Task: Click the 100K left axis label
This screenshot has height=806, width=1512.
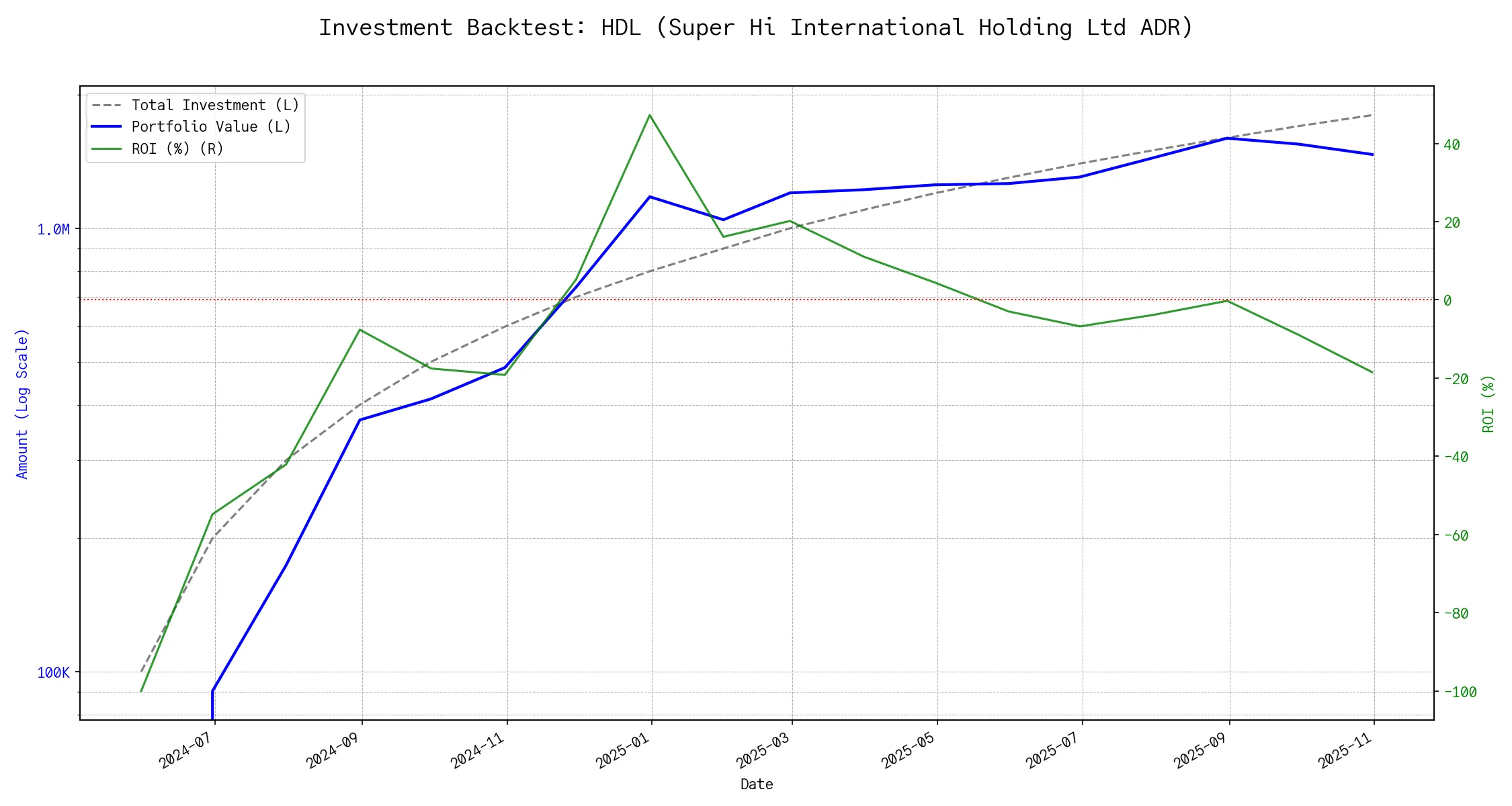Action: (53, 673)
